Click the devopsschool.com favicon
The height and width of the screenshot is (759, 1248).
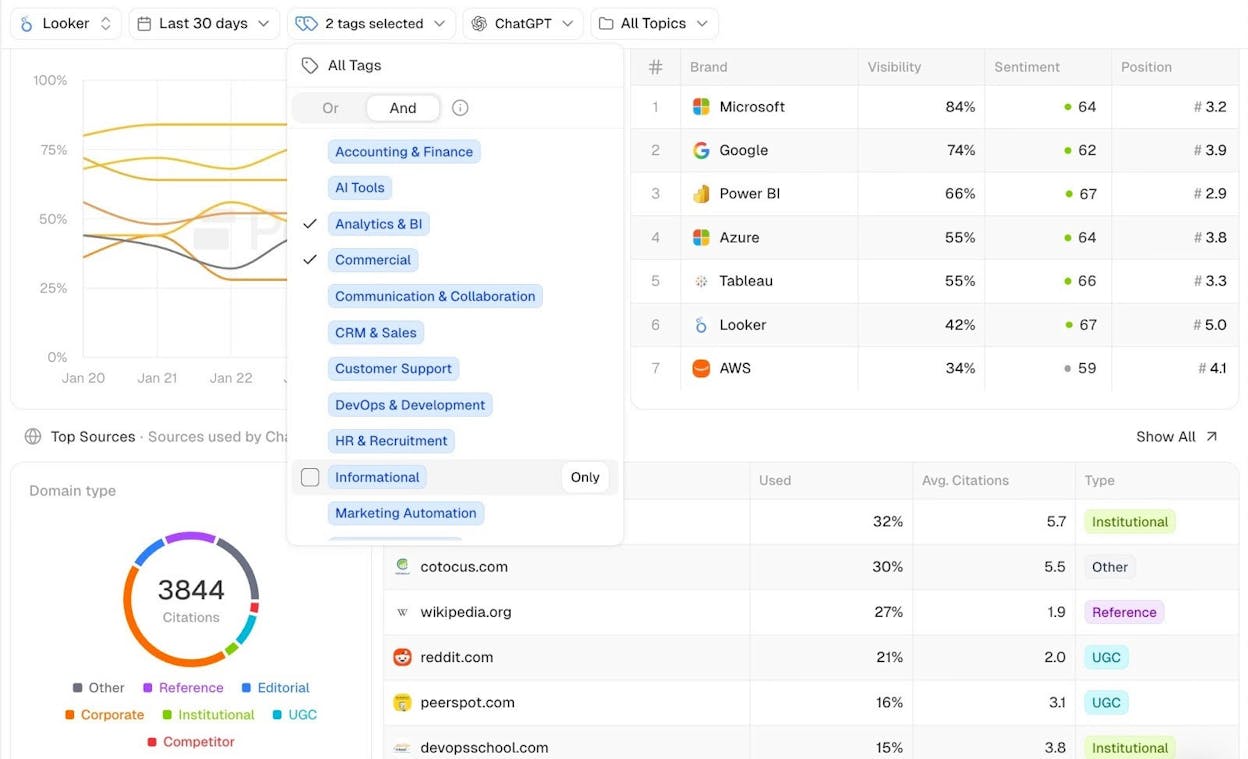(402, 748)
